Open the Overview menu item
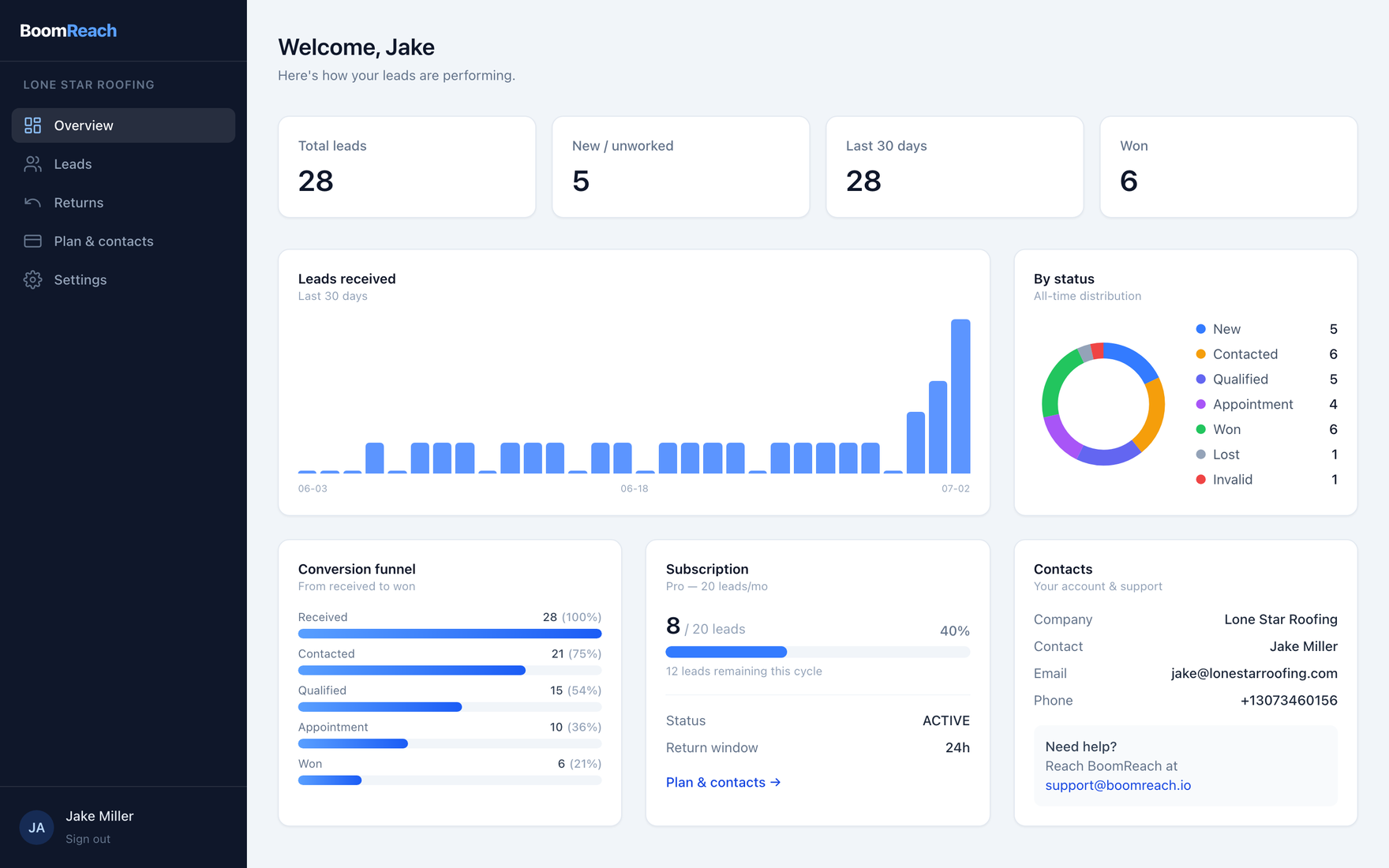This screenshot has width=1389, height=868. 123,125
